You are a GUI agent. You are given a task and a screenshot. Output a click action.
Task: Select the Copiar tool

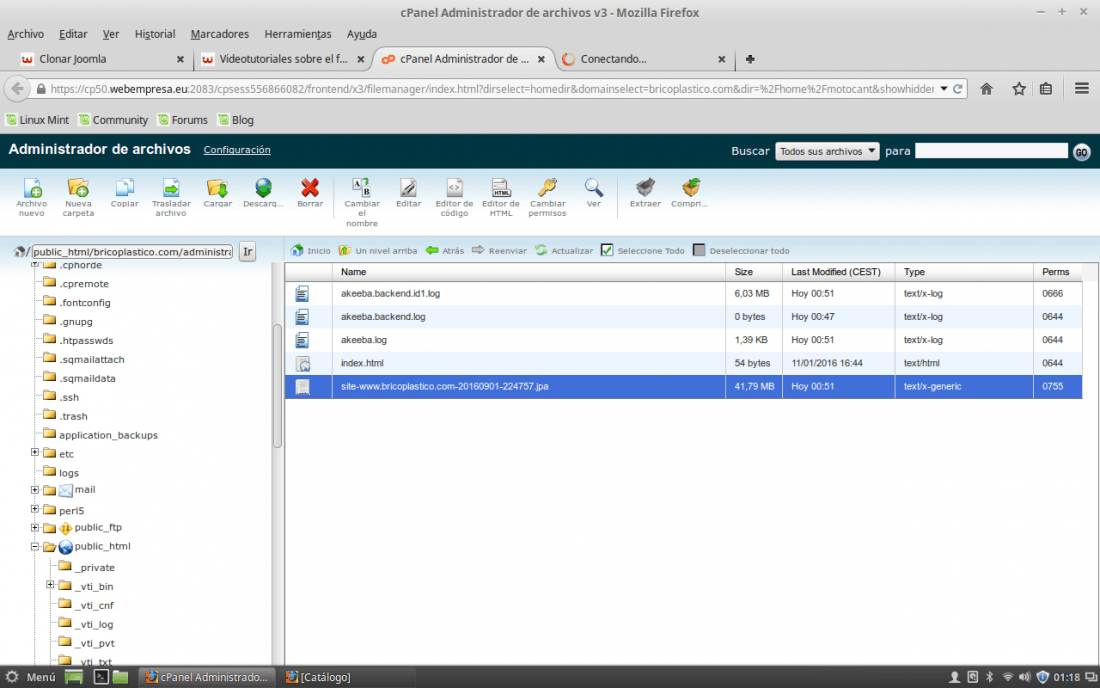click(x=124, y=193)
